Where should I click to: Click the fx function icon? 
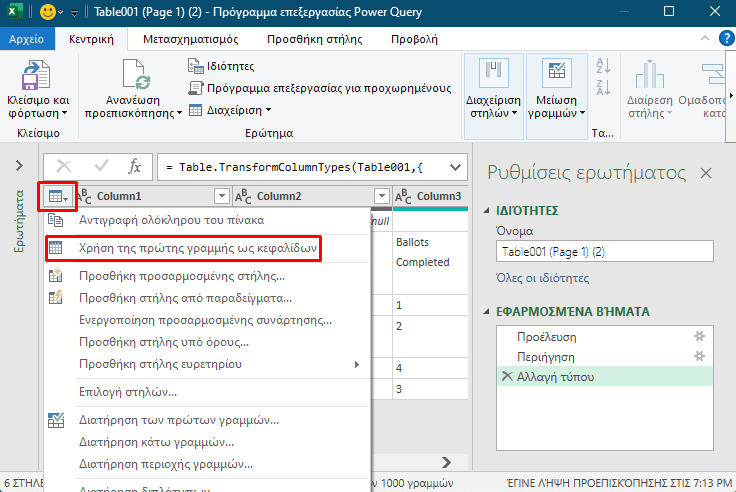135,166
